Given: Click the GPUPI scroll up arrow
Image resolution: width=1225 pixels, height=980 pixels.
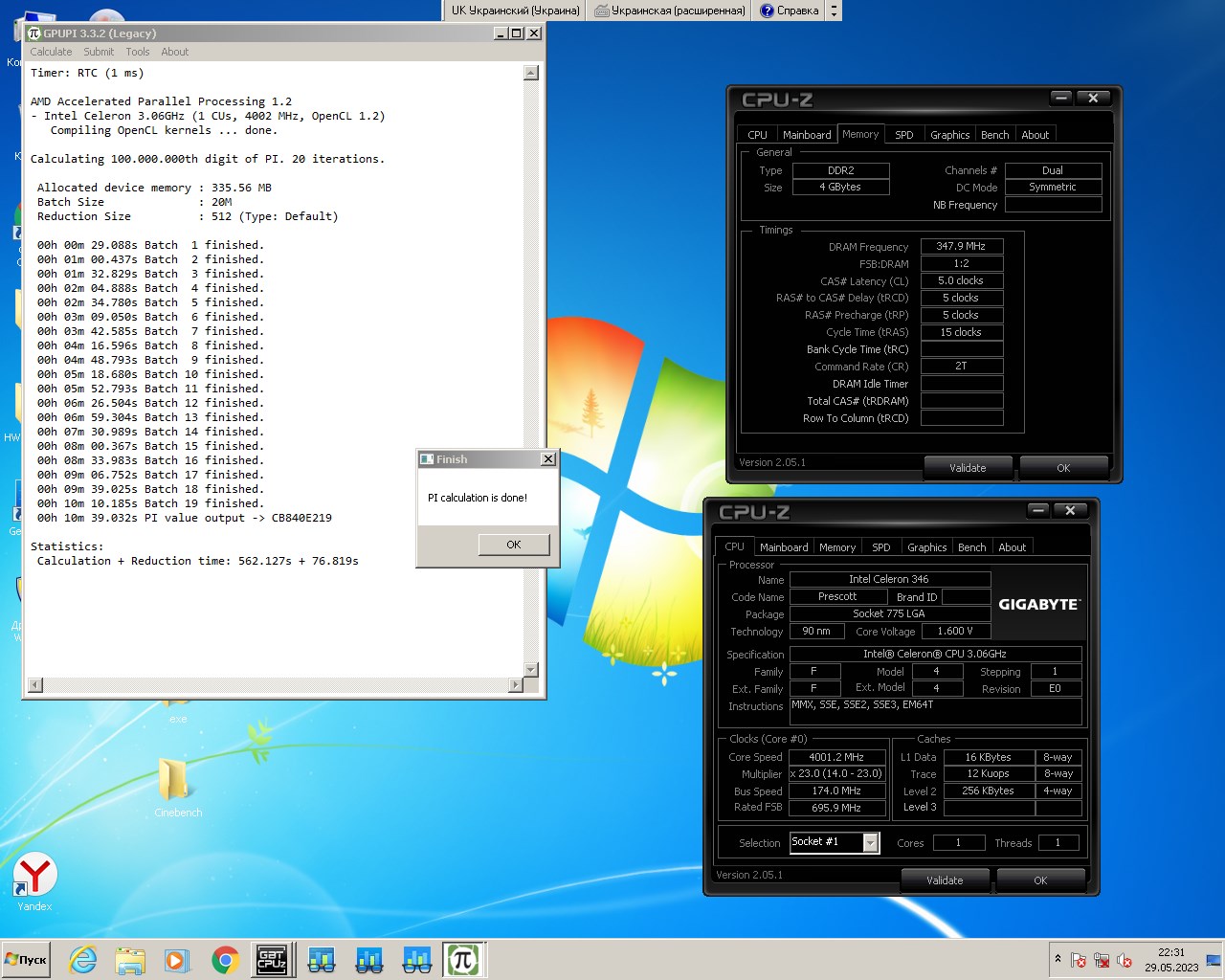Looking at the screenshot, I should (531, 74).
